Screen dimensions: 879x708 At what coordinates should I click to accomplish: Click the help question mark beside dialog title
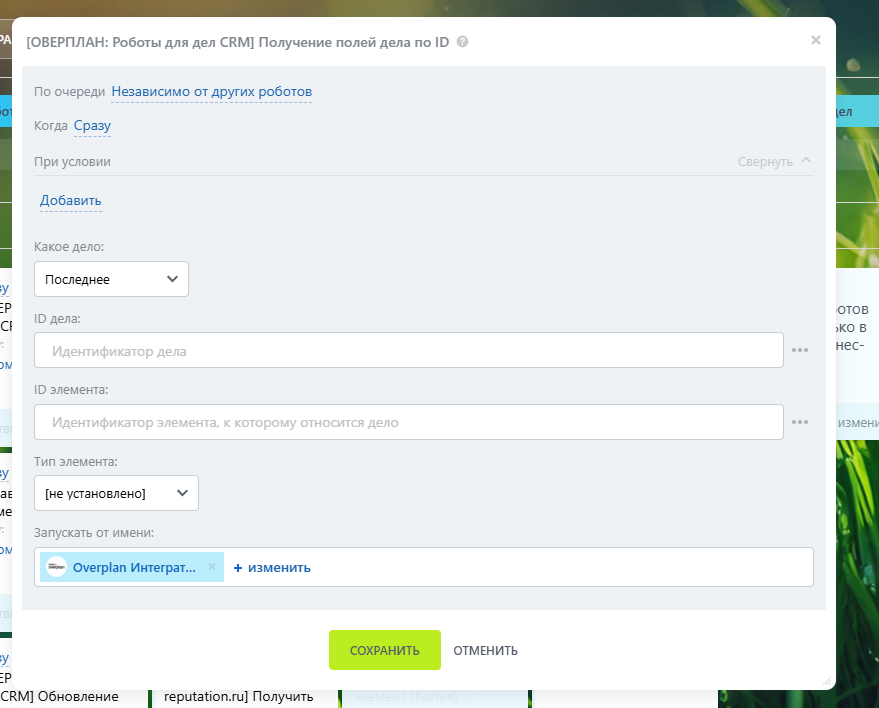[x=462, y=42]
